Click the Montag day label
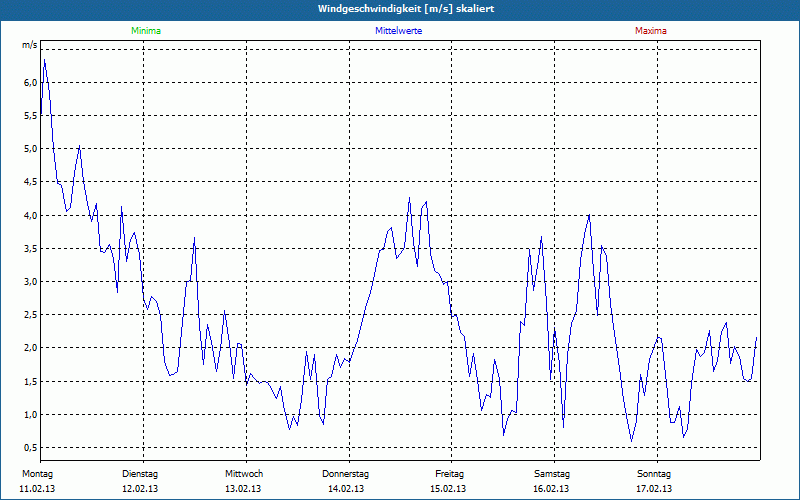 37,474
